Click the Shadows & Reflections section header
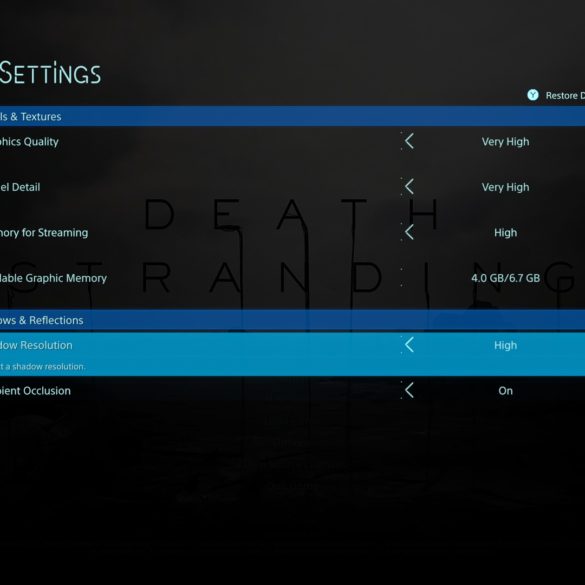This screenshot has width=585, height=585. pos(292,320)
